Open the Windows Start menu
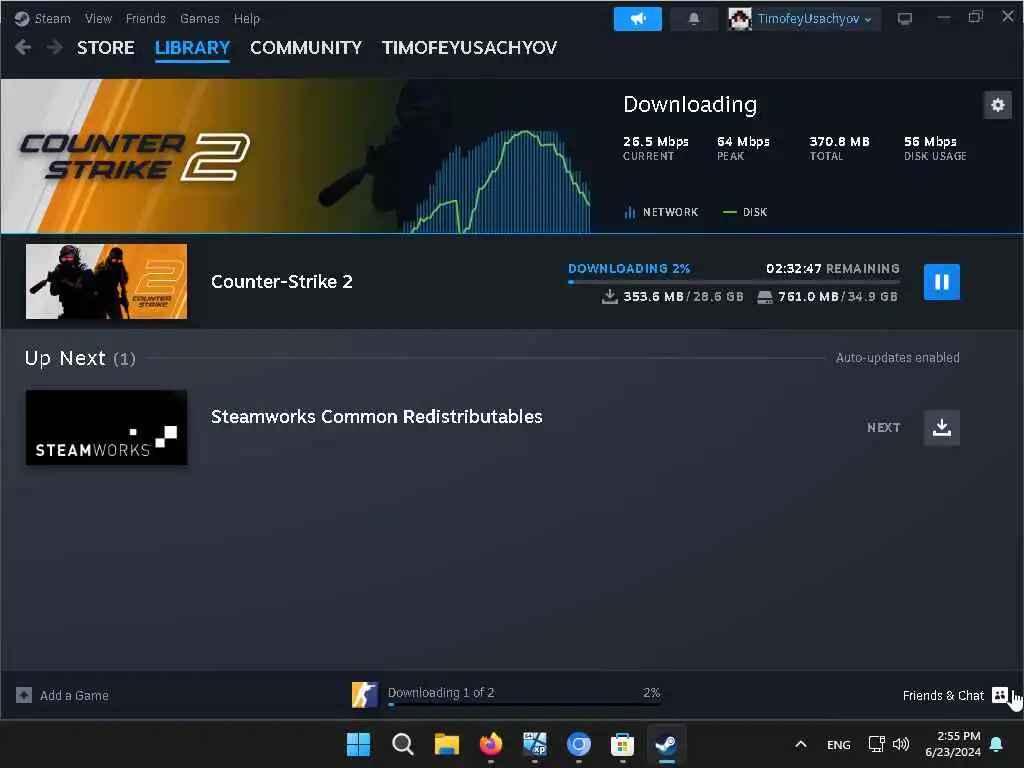 click(358, 744)
